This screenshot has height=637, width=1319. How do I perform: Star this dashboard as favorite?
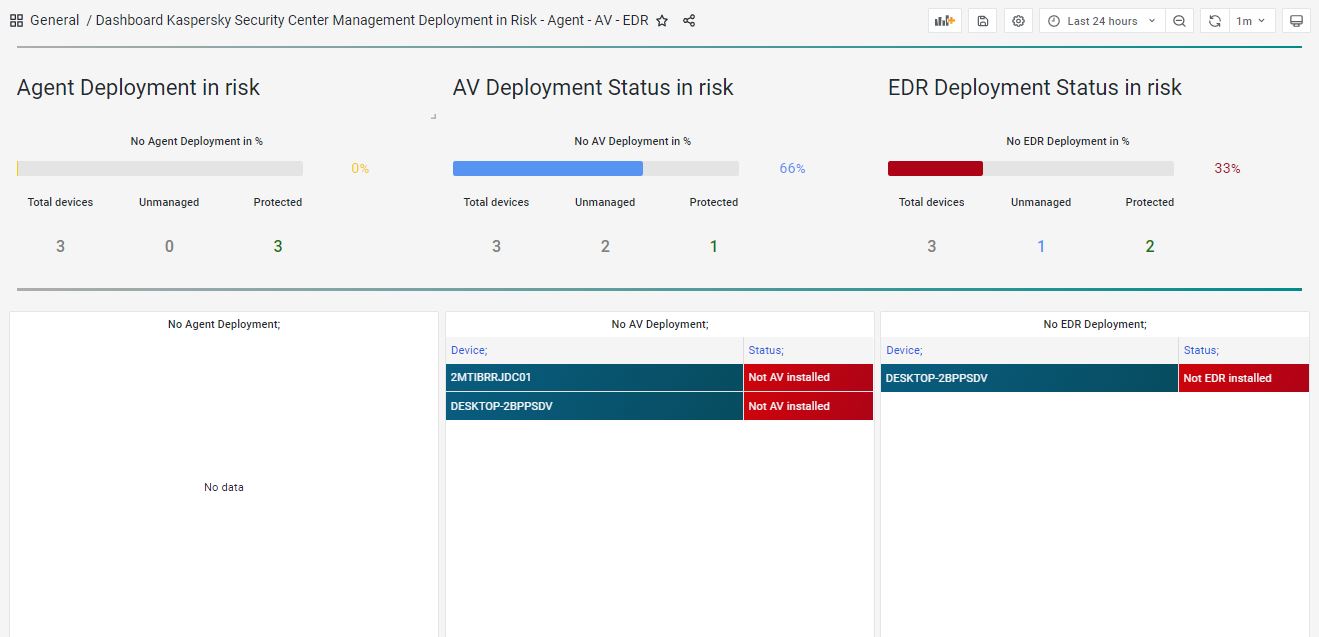click(662, 20)
